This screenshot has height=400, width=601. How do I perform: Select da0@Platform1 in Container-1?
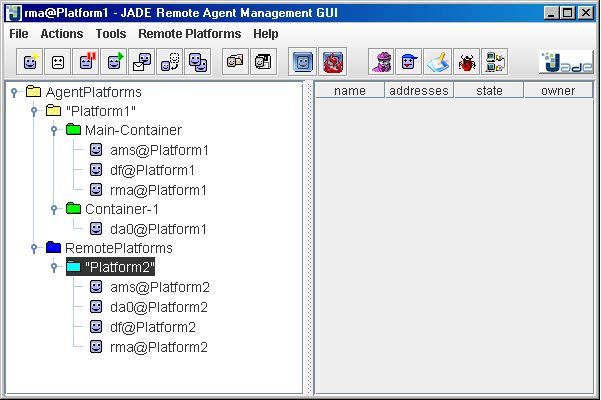point(158,229)
